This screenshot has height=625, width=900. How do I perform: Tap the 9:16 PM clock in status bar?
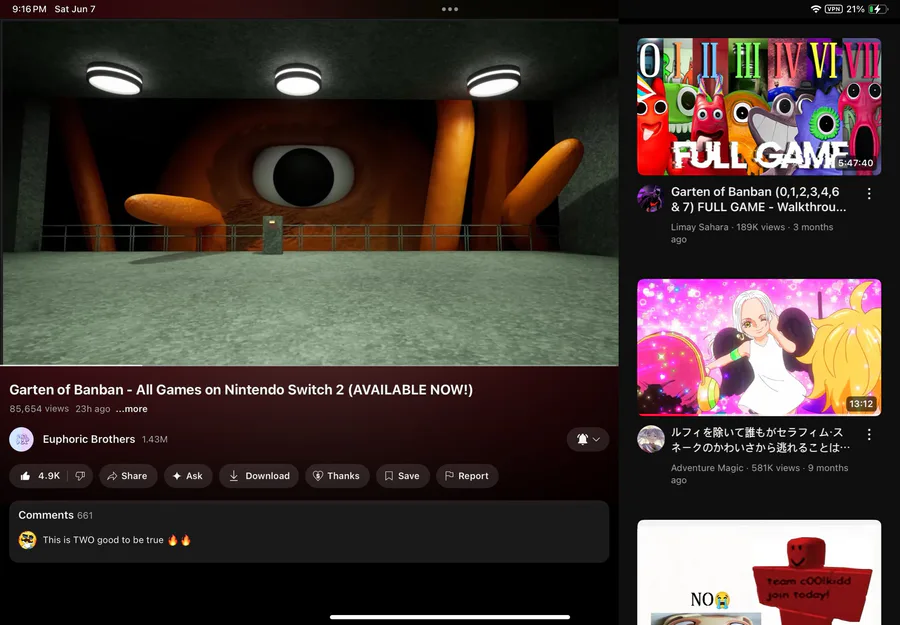29,9
